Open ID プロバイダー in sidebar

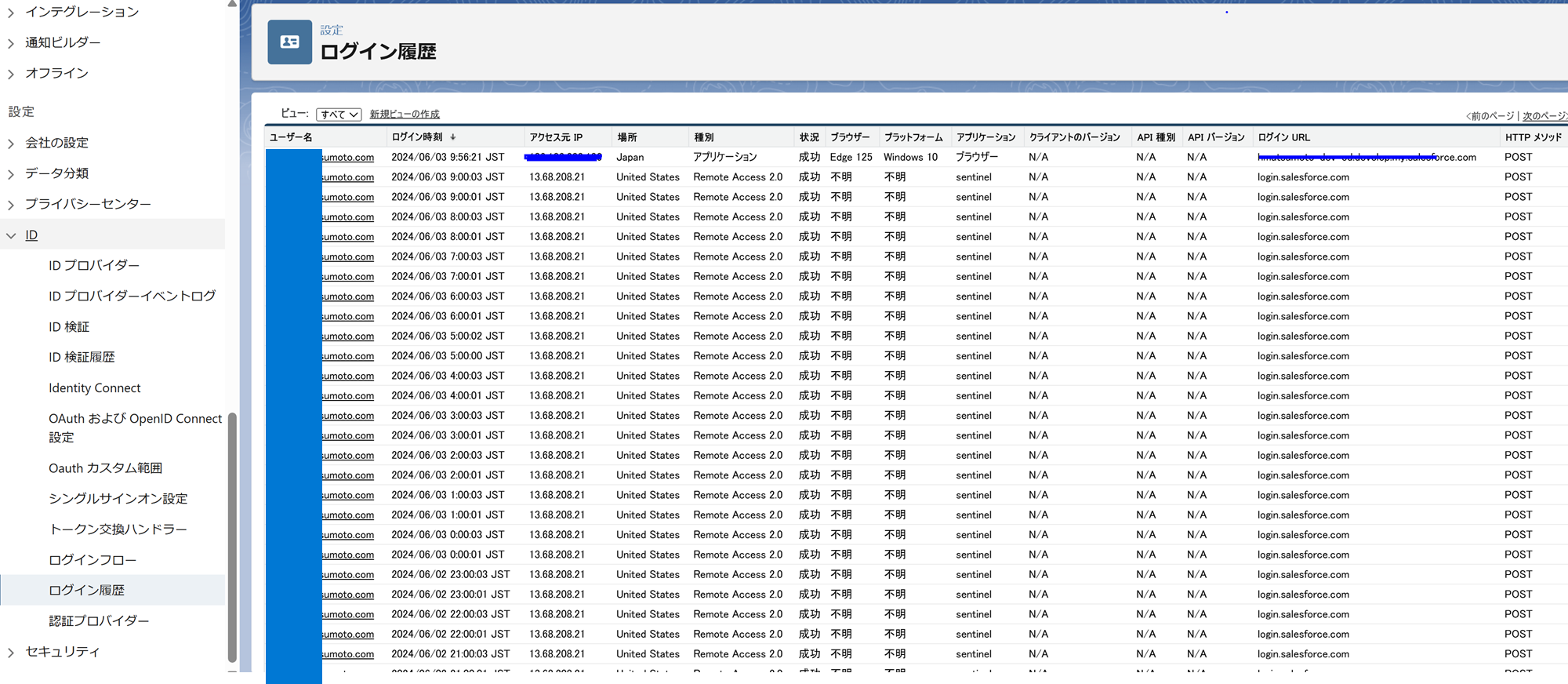coord(94,265)
